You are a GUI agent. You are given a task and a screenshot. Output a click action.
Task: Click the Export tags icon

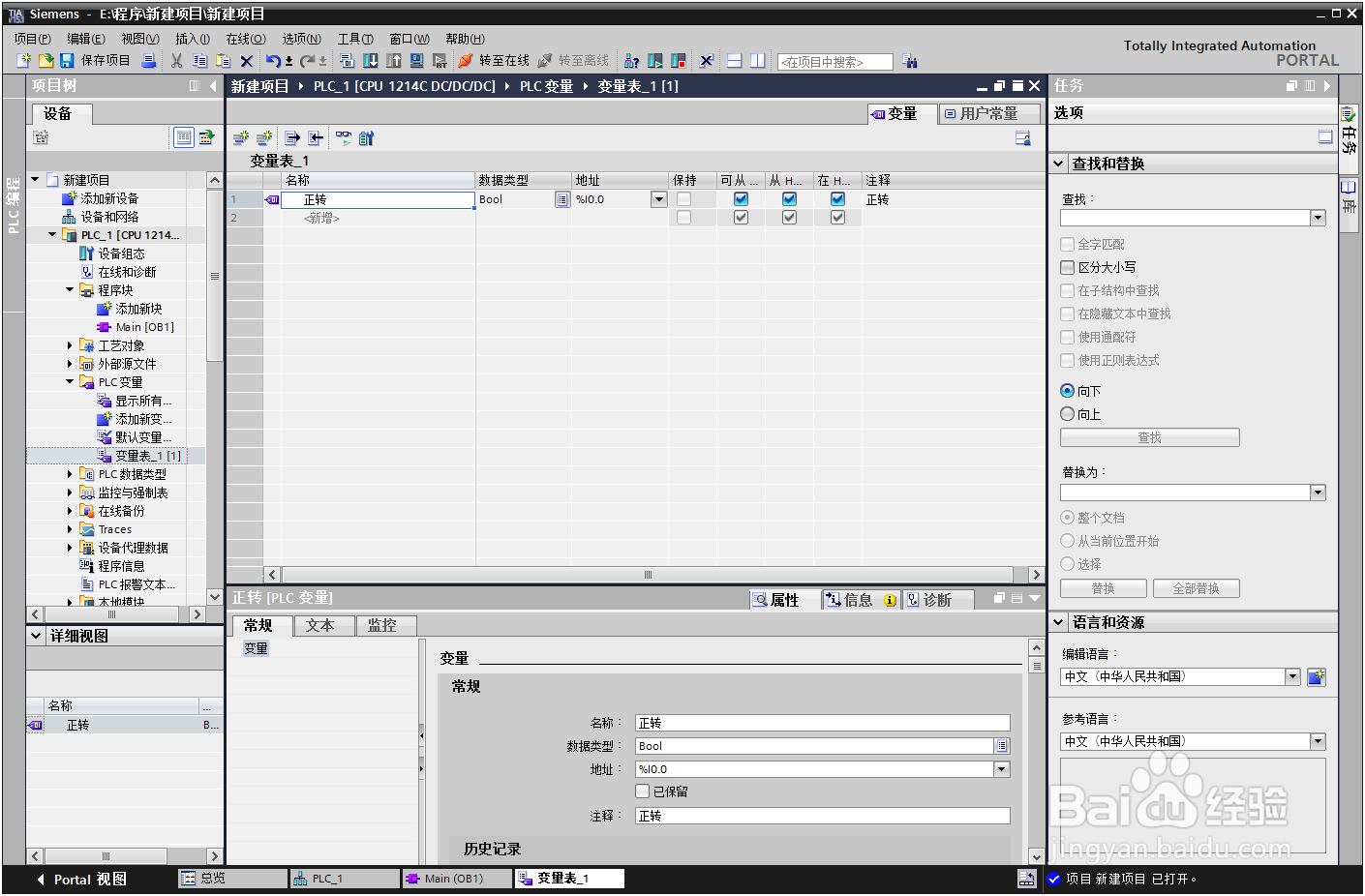tap(292, 138)
